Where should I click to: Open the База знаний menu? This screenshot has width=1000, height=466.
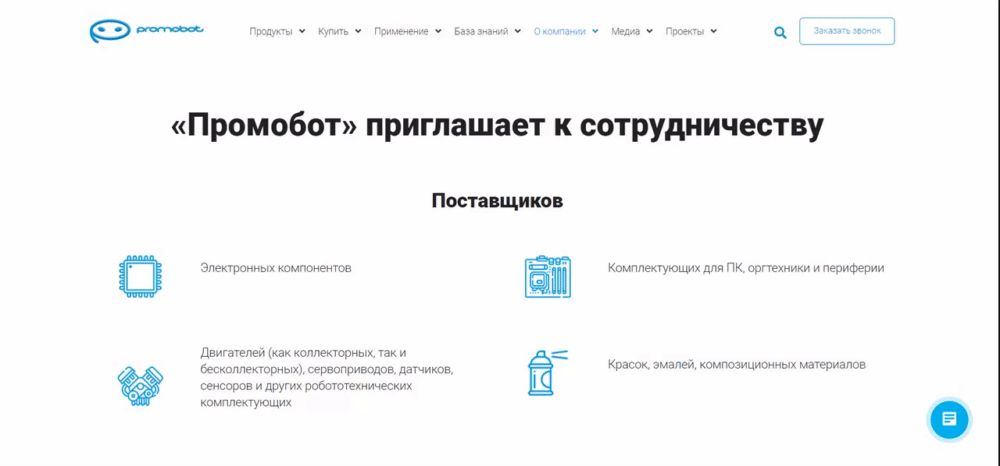coord(481,31)
